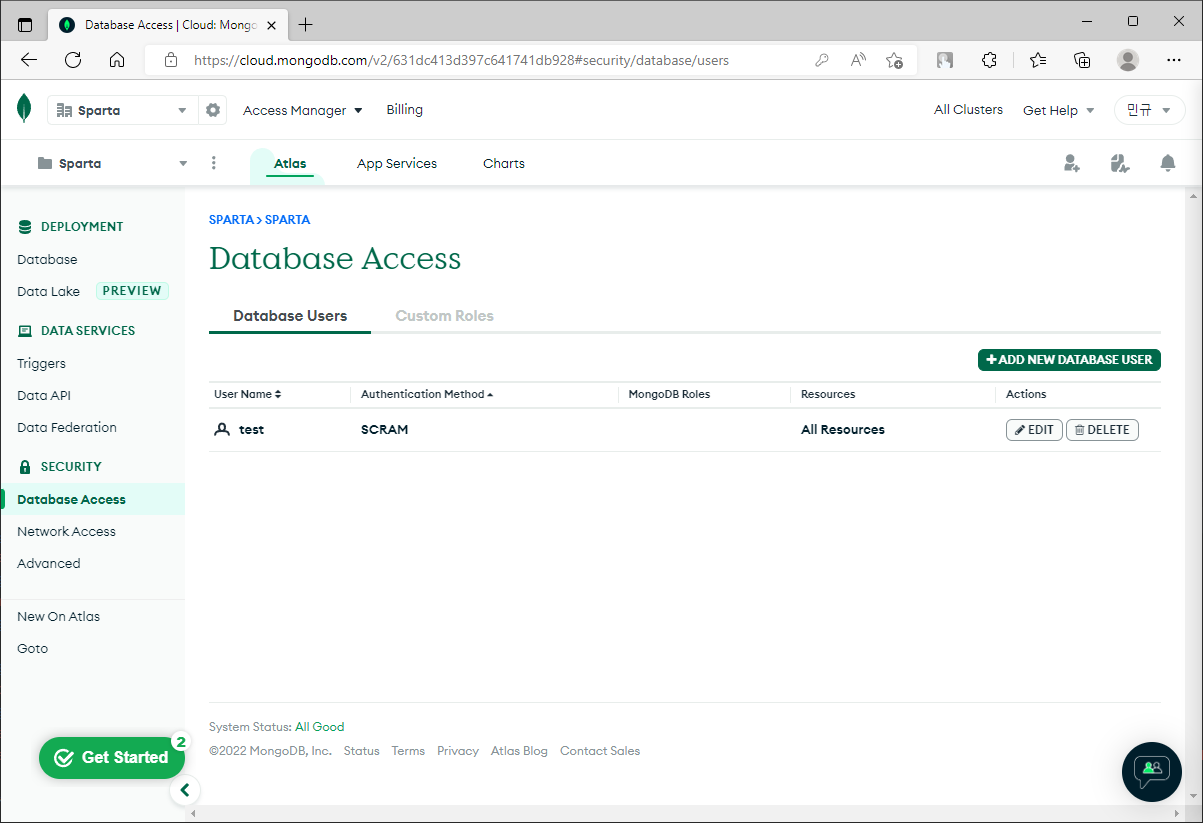1203x823 pixels.
Task: Open New On Atlas in sidebar
Action: (x=58, y=616)
